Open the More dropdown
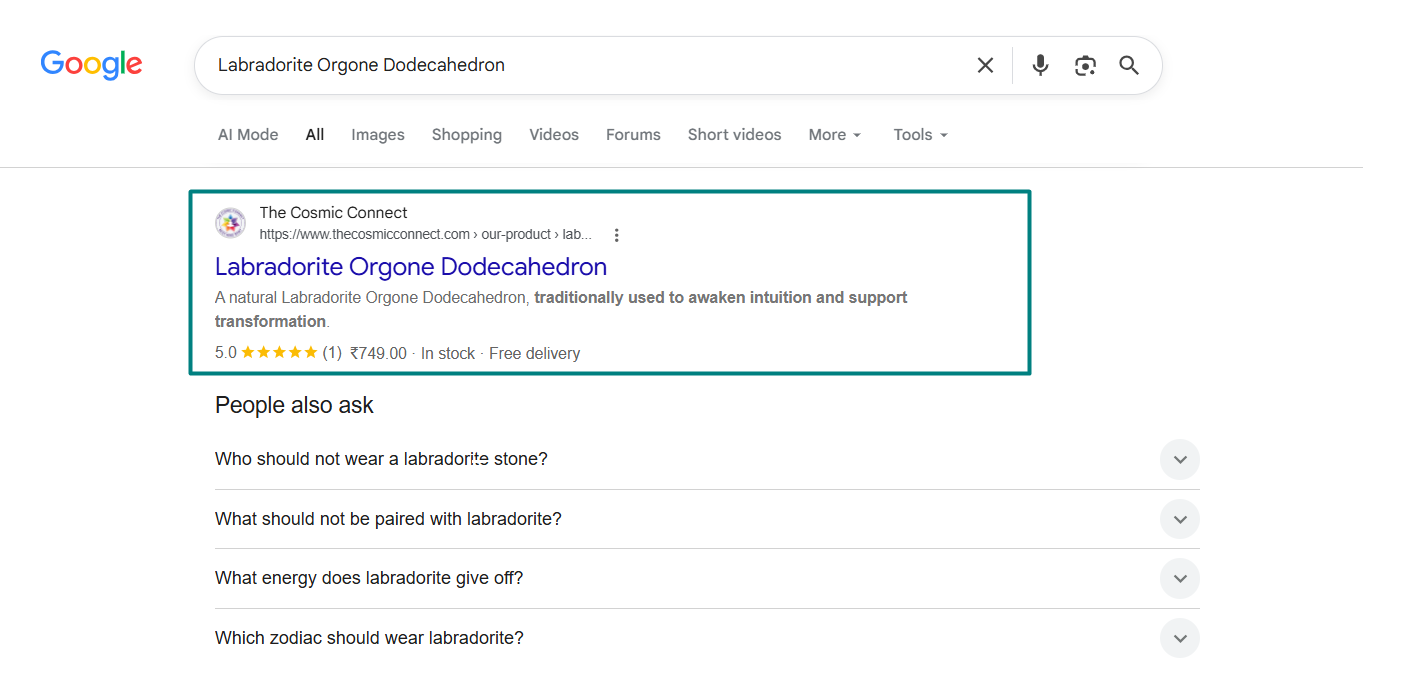This screenshot has width=1407, height=700. [x=835, y=135]
